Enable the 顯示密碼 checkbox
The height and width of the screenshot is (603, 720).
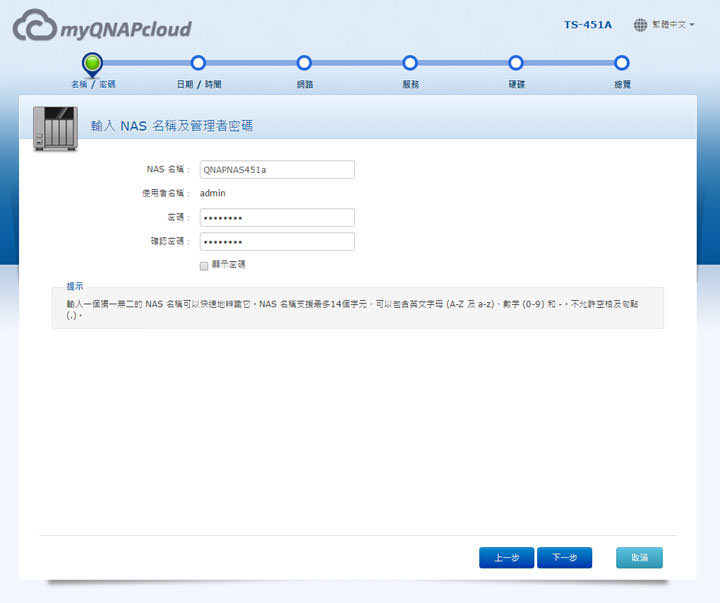click(x=204, y=265)
